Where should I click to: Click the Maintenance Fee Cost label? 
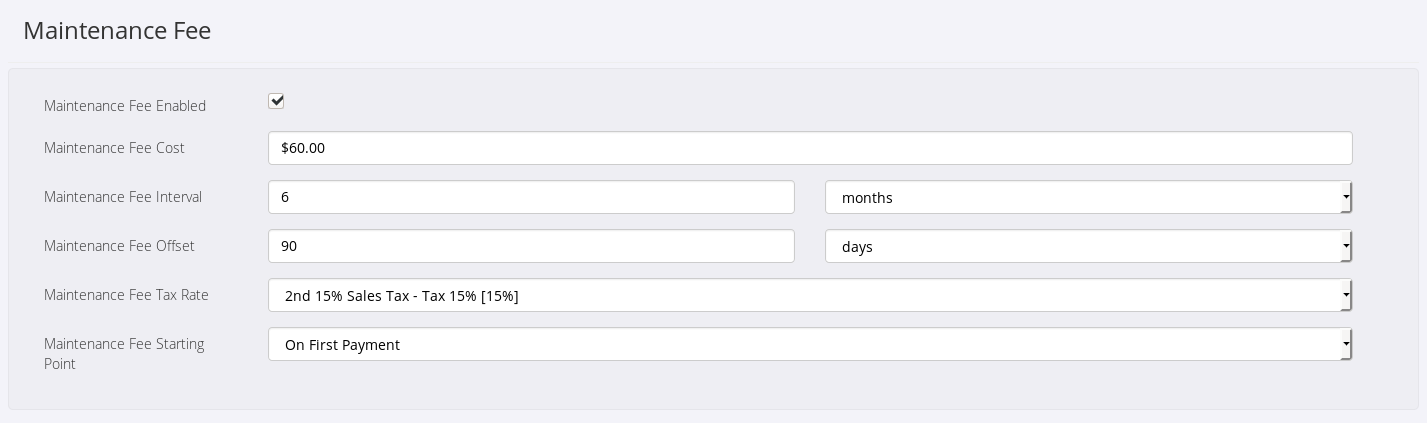coord(114,148)
